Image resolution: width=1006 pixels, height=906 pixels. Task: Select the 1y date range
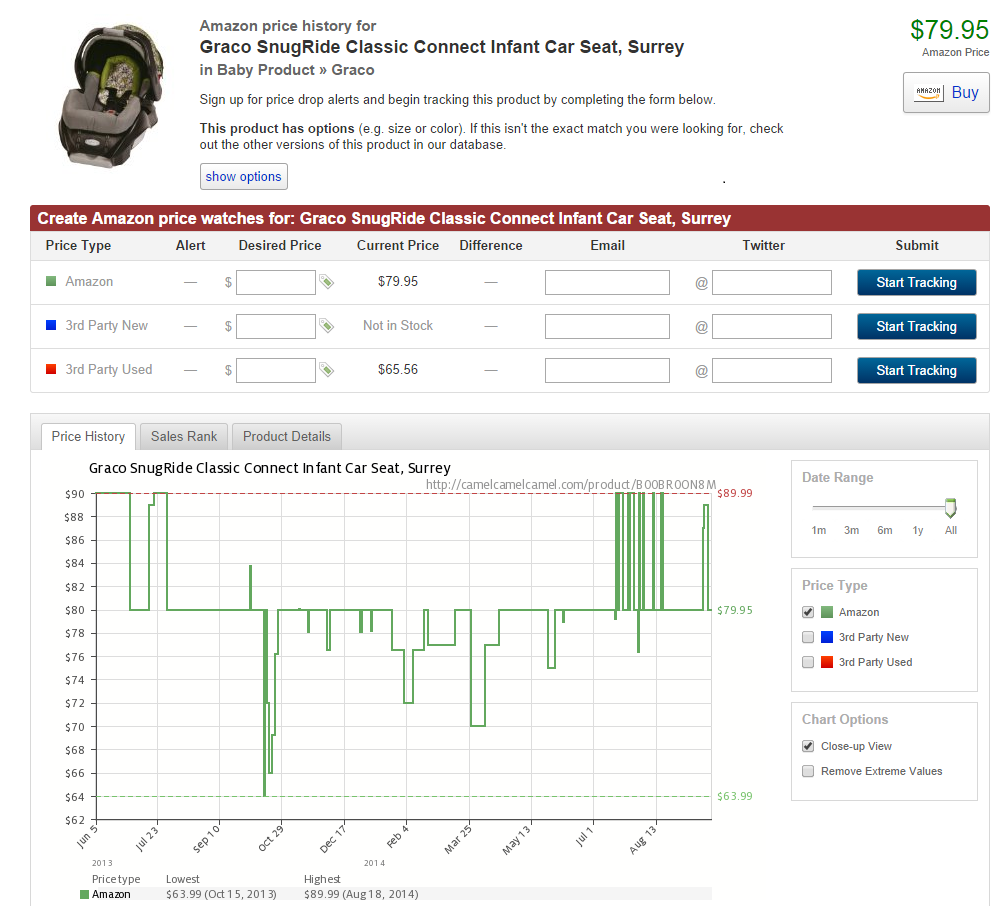[x=918, y=531]
